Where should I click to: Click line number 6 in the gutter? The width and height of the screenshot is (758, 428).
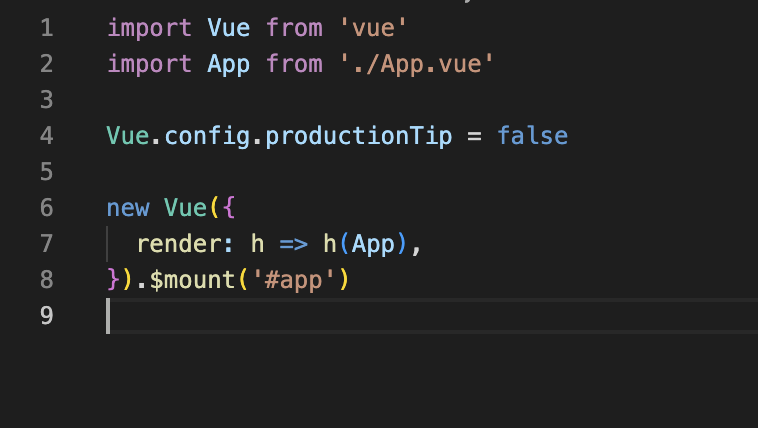(x=47, y=207)
